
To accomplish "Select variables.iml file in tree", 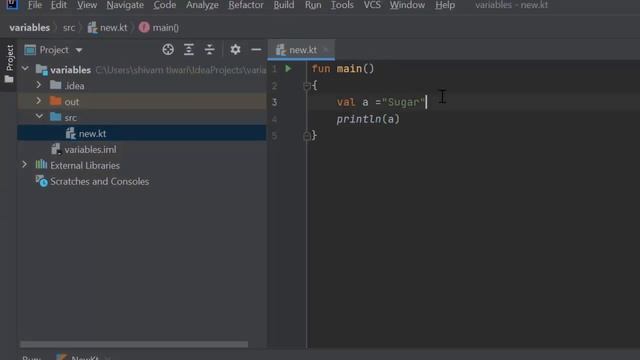I will [x=142, y=149].
